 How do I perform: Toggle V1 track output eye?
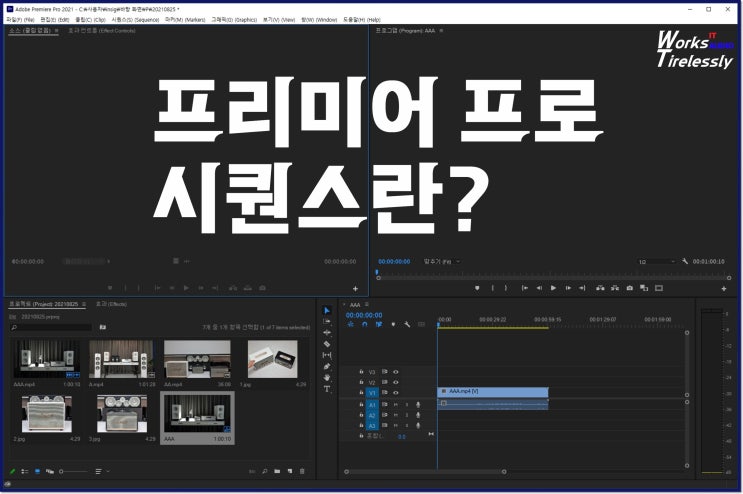396,393
